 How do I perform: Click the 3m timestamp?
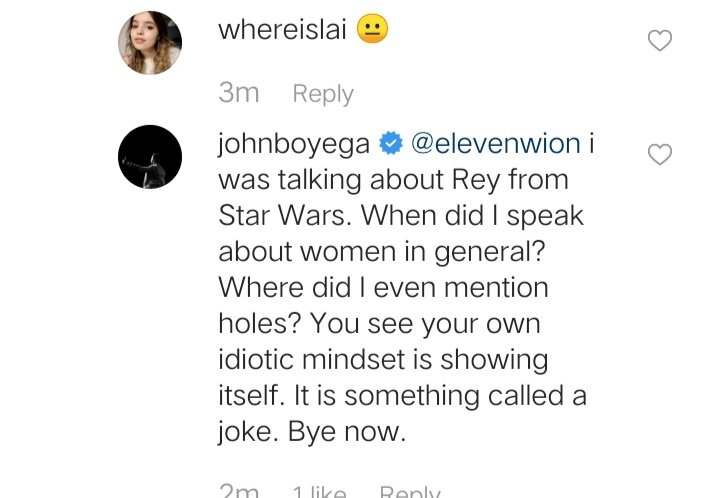pyautogui.click(x=239, y=93)
